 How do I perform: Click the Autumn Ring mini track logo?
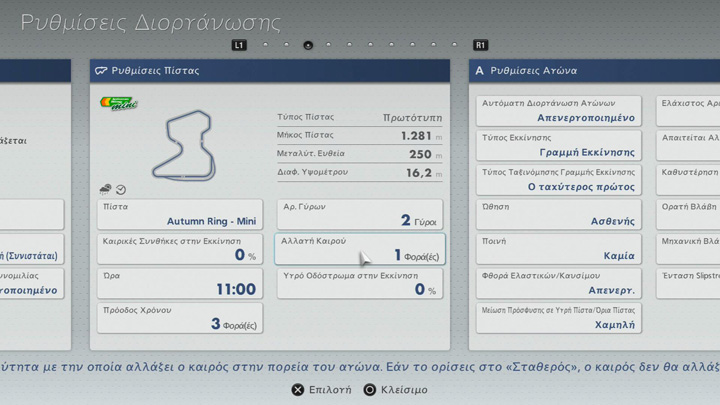[119, 103]
